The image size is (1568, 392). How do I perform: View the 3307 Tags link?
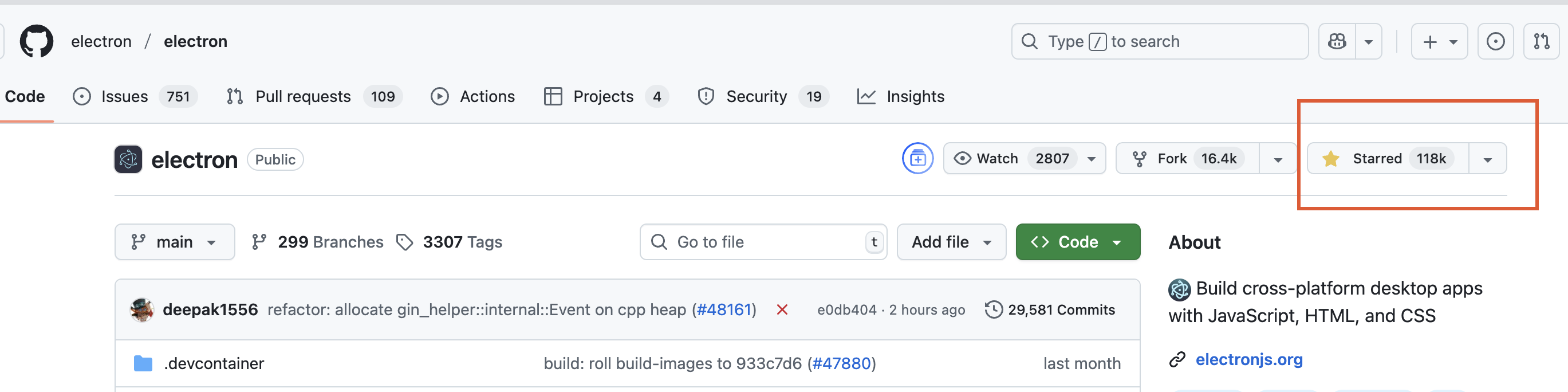449,242
